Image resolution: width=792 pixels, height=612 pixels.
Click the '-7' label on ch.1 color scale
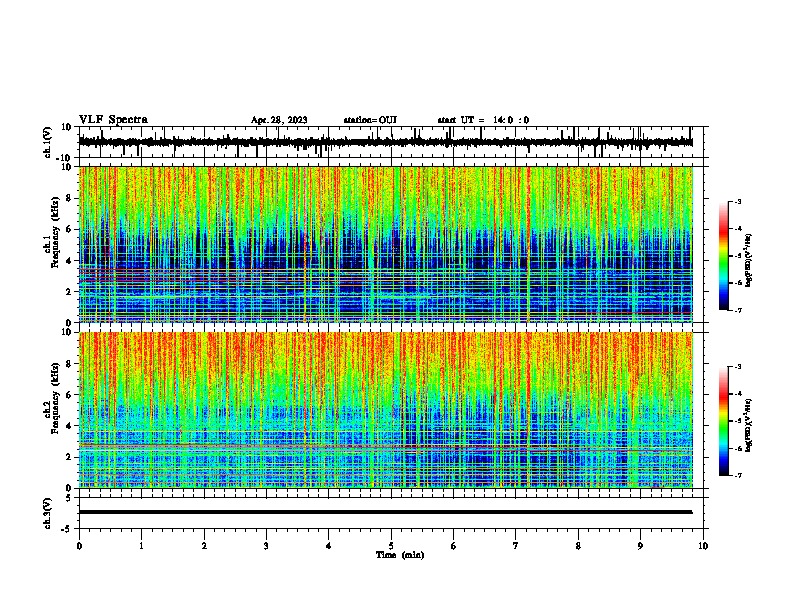[x=737, y=310]
